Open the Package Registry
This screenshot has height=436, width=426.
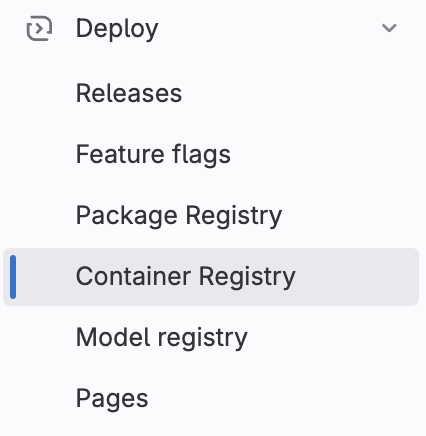(x=179, y=216)
